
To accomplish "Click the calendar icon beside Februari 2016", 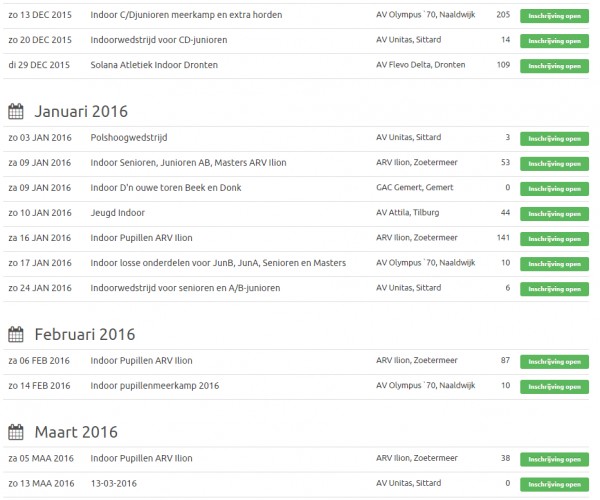I will point(15,334).
